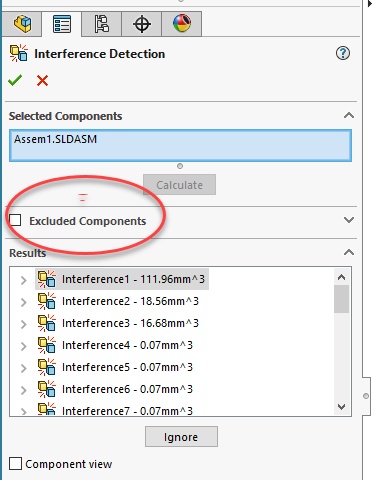Click the Calculate button

(x=179, y=185)
